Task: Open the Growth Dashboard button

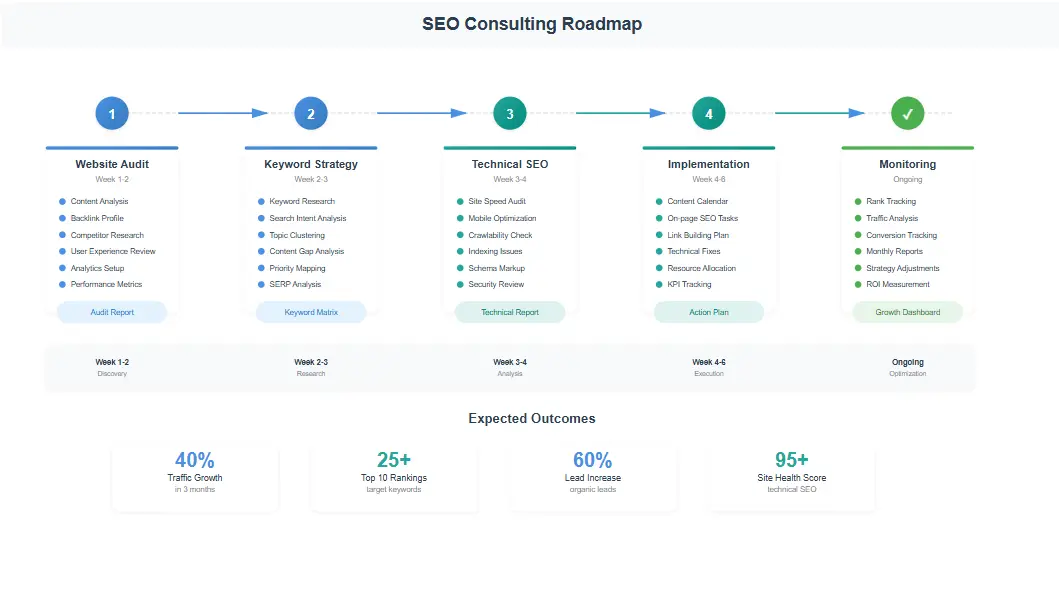Action: [x=908, y=311]
